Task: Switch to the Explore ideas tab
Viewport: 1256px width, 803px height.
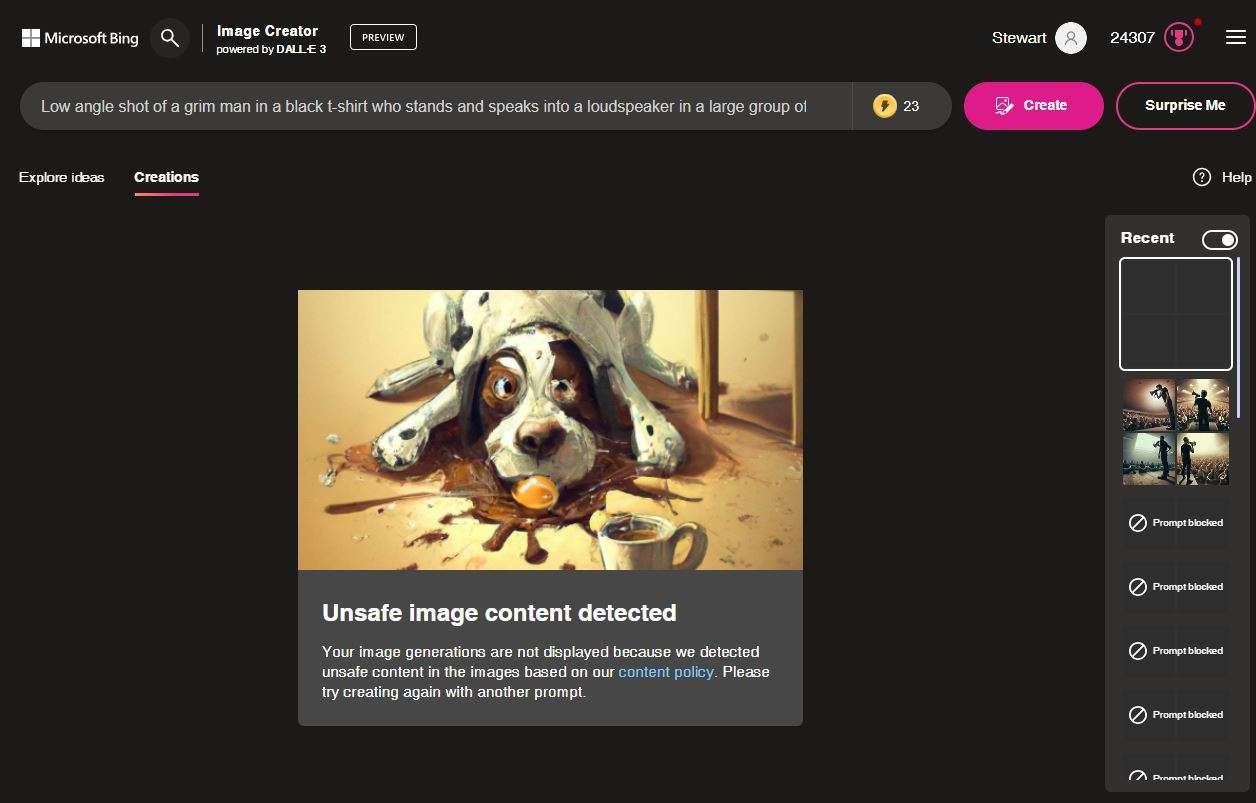Action: pos(61,177)
